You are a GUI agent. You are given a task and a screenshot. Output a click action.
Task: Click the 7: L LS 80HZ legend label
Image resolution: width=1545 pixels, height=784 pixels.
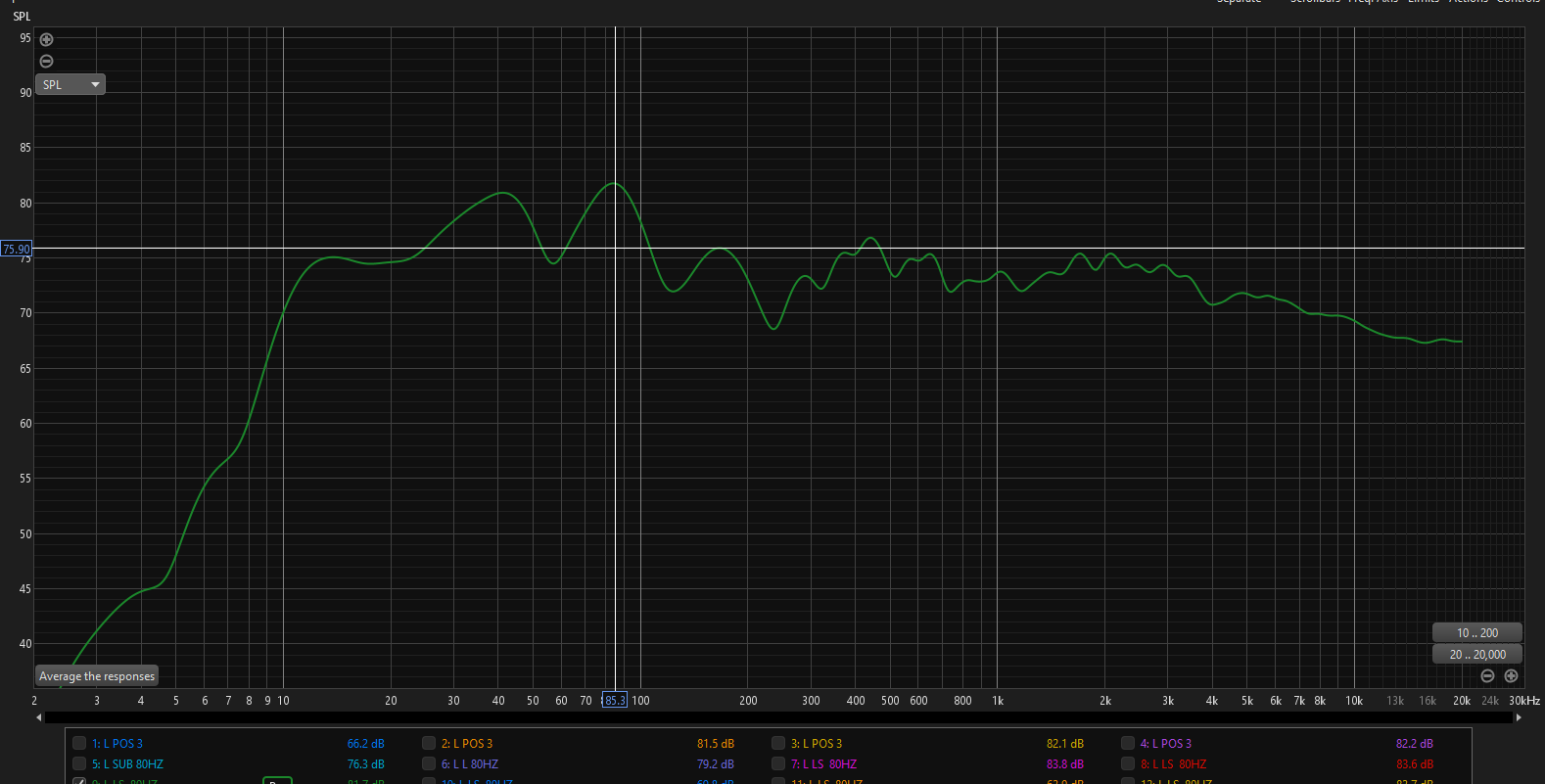click(823, 764)
